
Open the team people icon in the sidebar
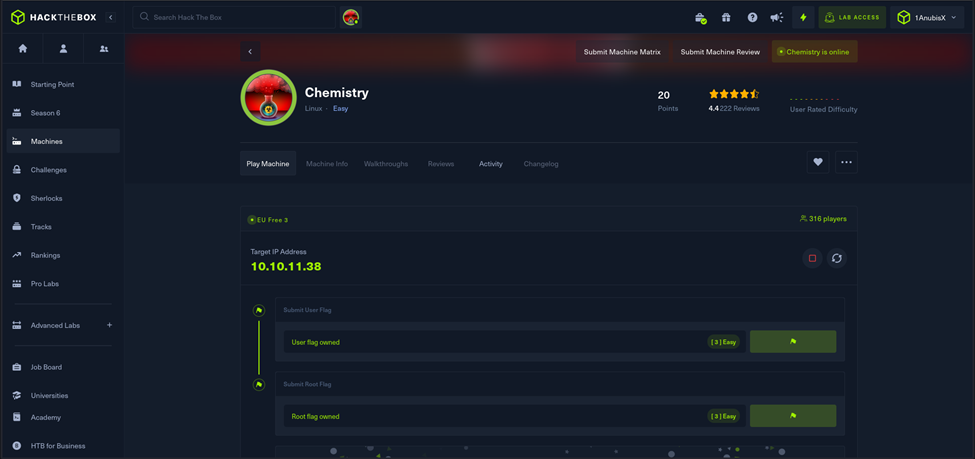click(104, 49)
